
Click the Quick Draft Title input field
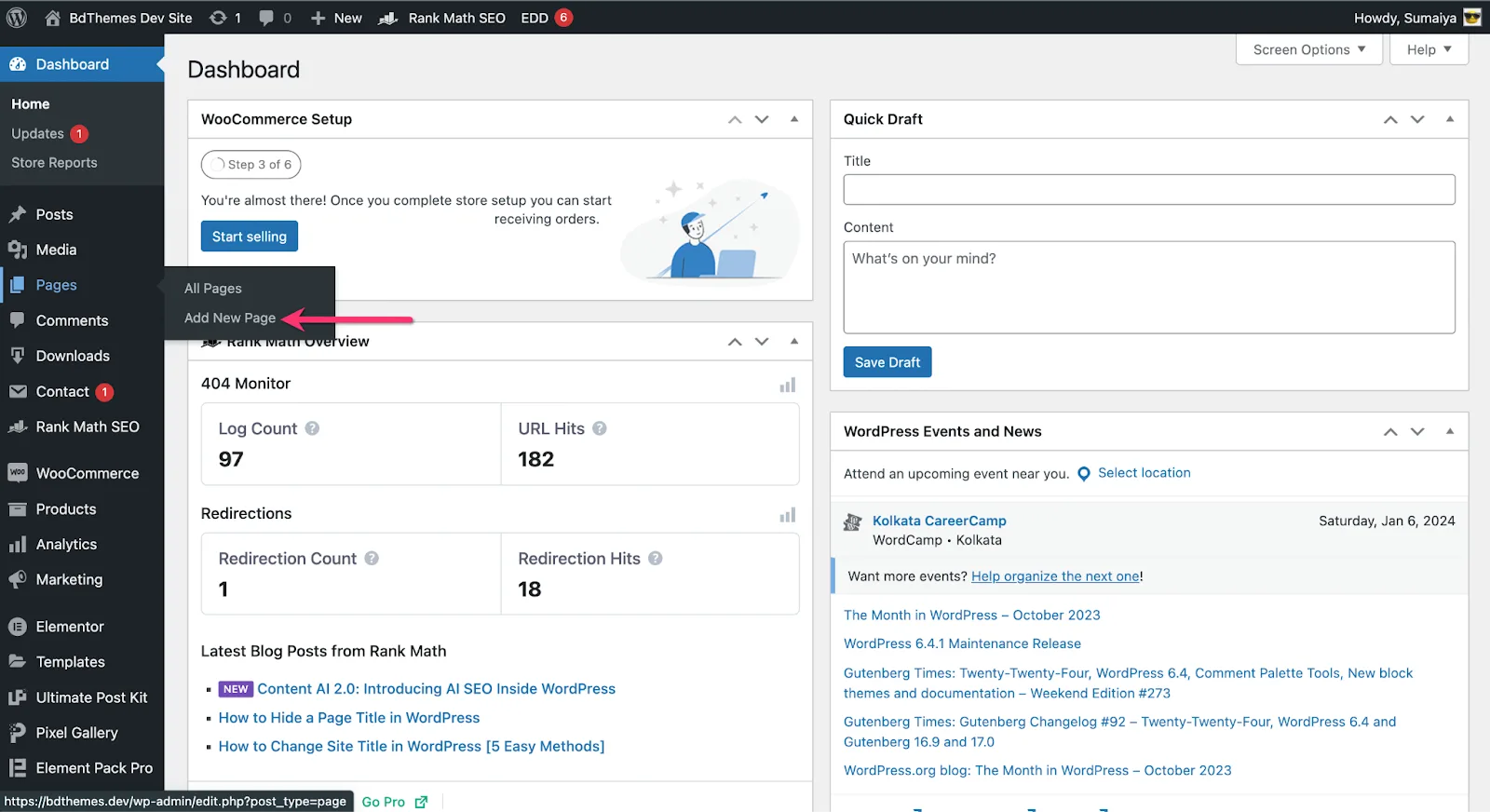[x=1149, y=189]
